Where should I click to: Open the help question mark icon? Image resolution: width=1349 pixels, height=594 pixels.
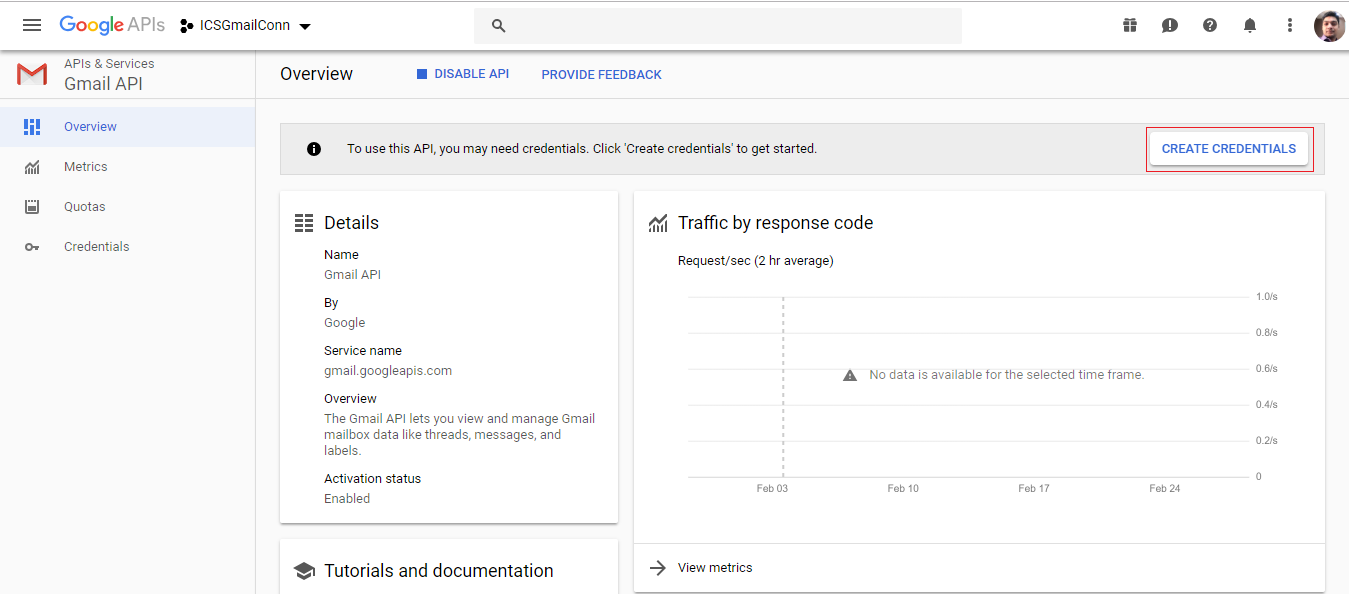pos(1210,25)
